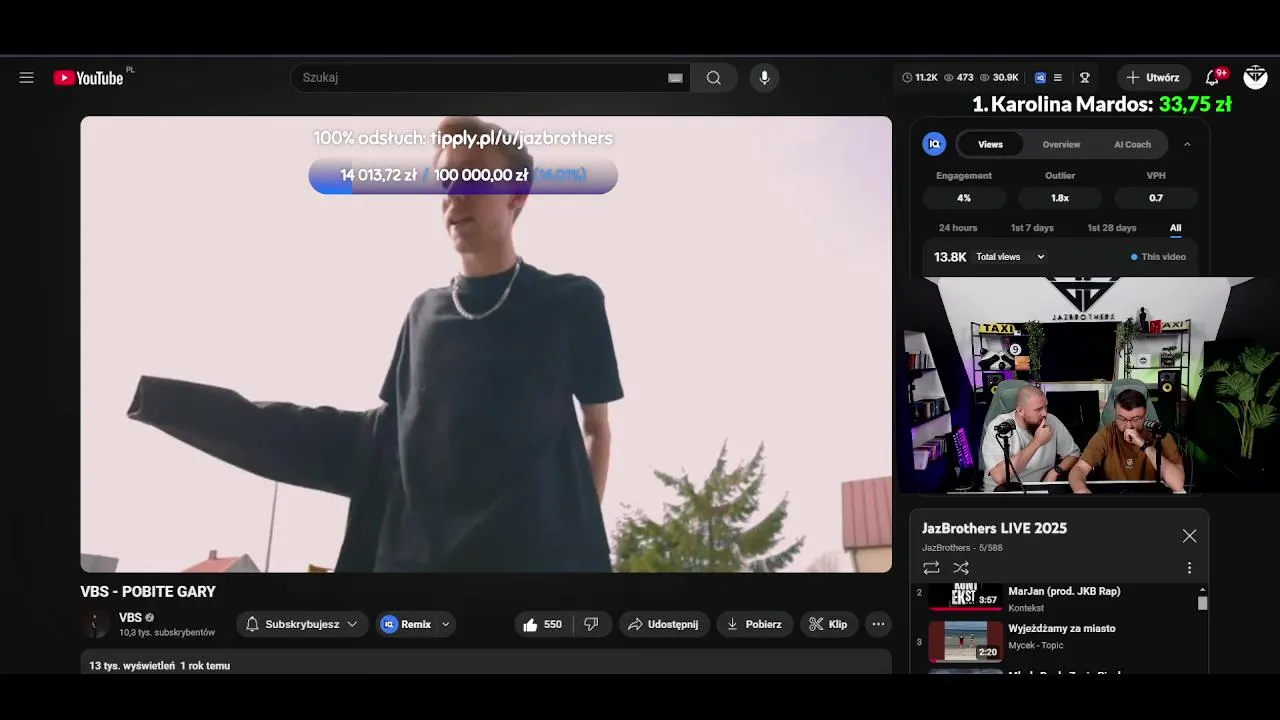Click the tipply donation goal progress bar
Image resolution: width=1280 pixels, height=720 pixels.
click(x=463, y=175)
